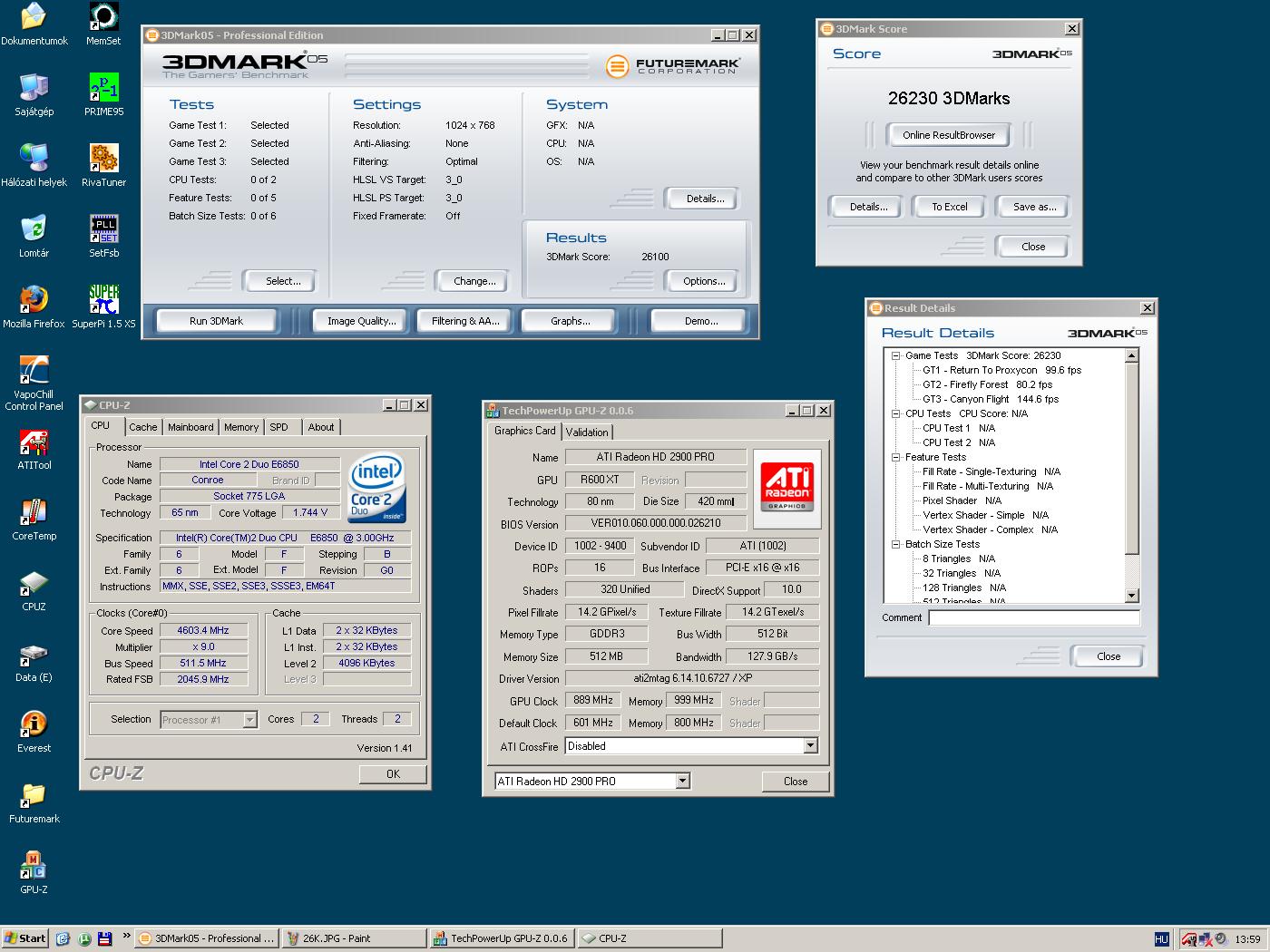Screen dimensions: 1270x952
Task: Click OK button in CPU-Z
Action: pyautogui.click(x=393, y=773)
